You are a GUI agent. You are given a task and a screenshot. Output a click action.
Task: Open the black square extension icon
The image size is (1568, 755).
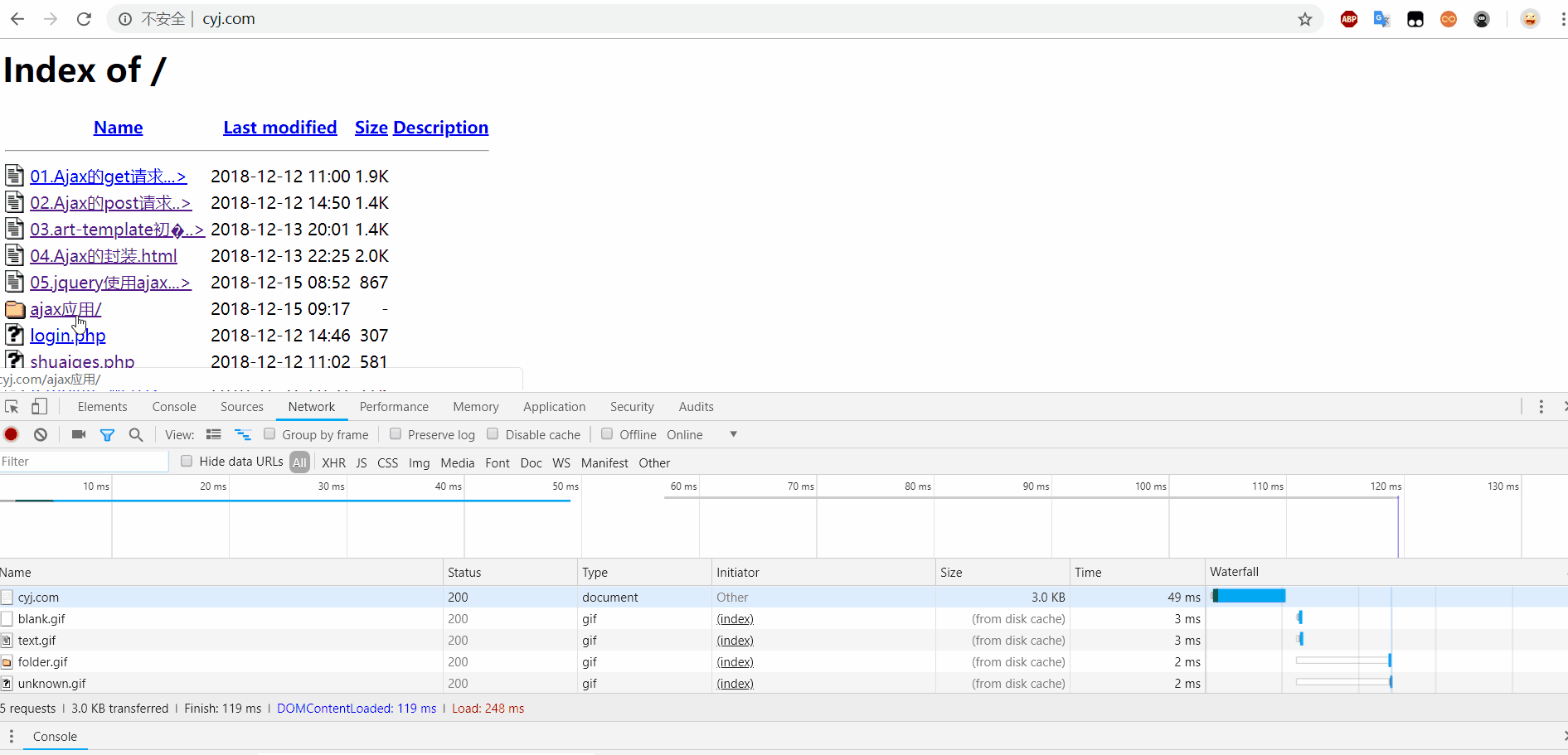1415,19
